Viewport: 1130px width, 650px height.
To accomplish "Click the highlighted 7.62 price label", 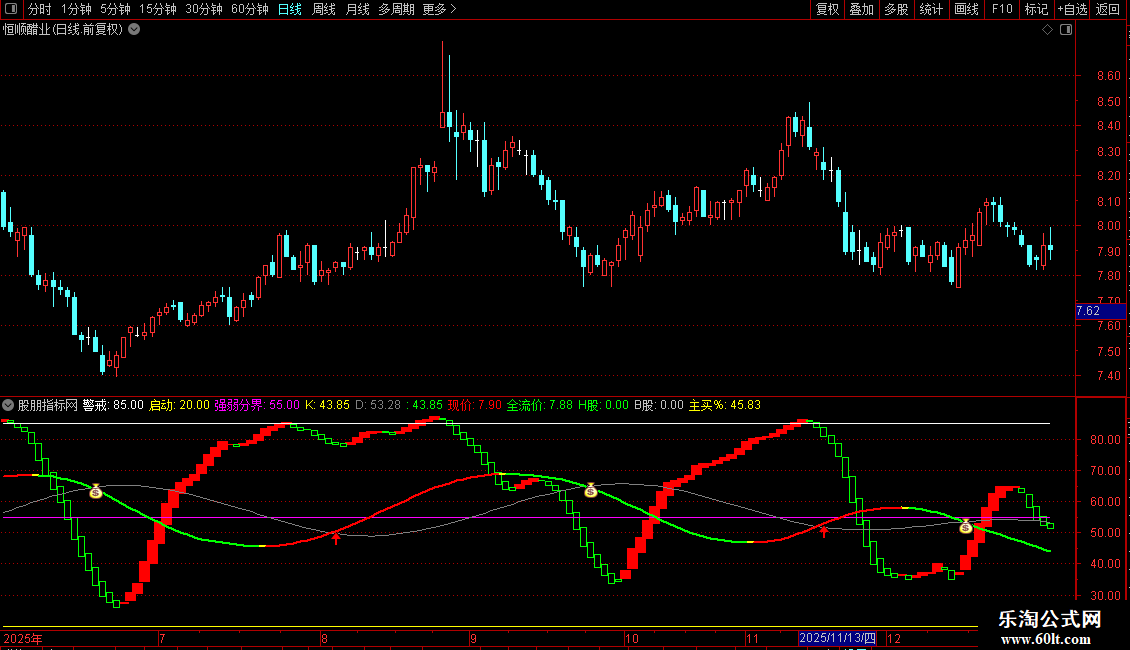I will 1100,311.
